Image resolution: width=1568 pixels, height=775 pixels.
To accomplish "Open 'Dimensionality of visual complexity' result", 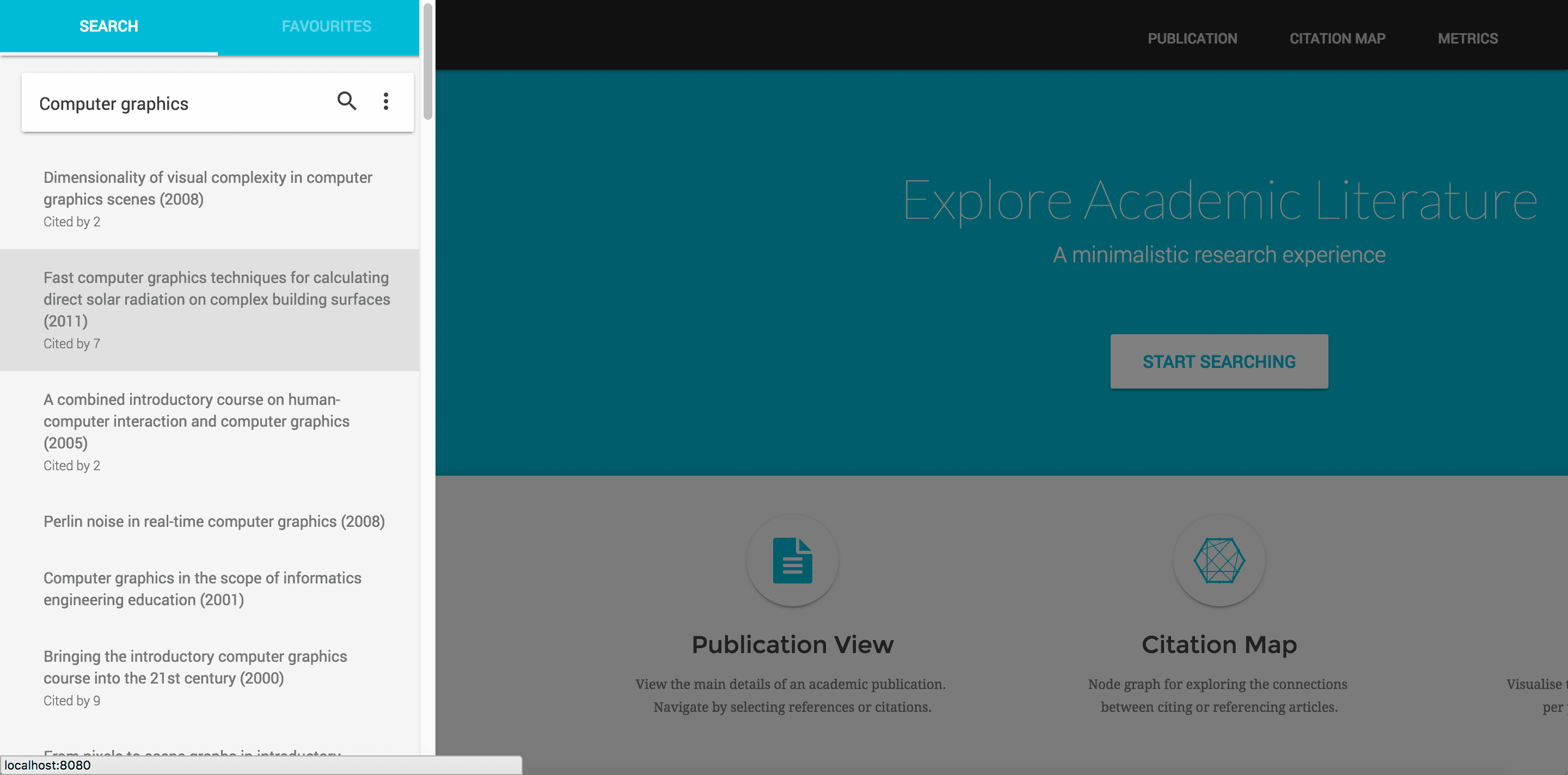I will pyautogui.click(x=210, y=199).
